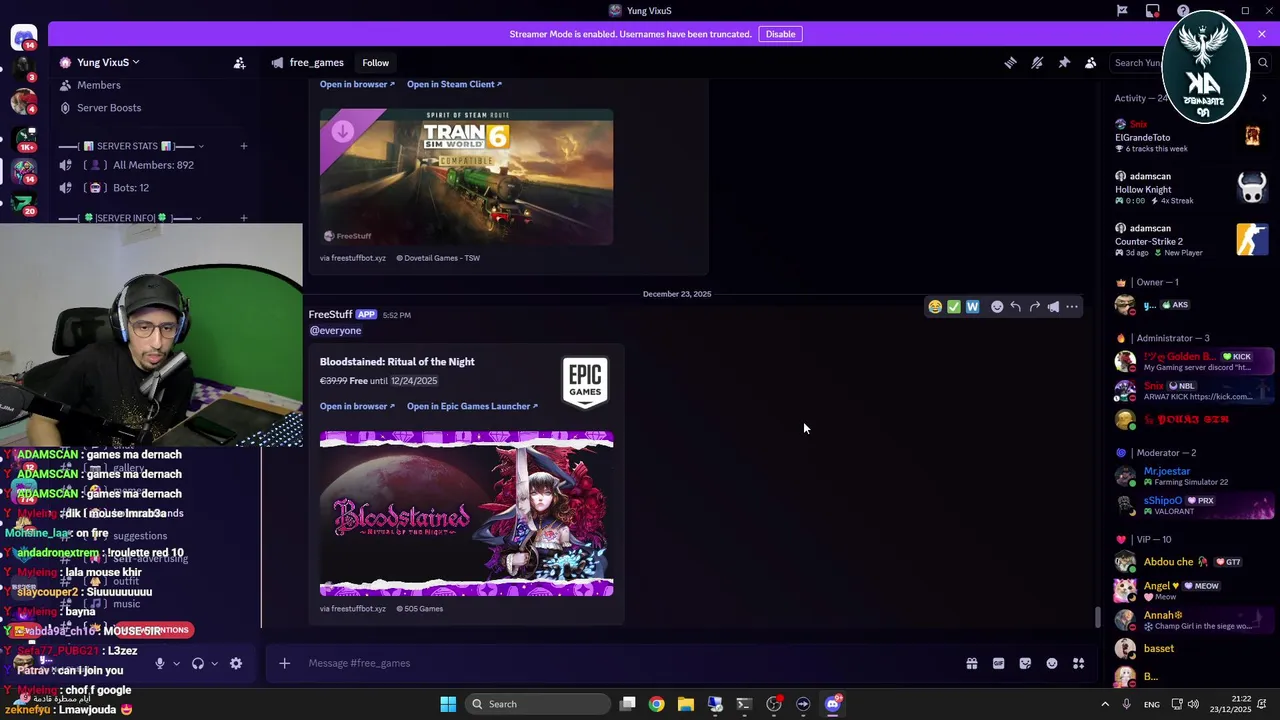Viewport: 1280px width, 720px height.
Task: Reply to the FreeStuff message
Action: pyautogui.click(x=1016, y=307)
